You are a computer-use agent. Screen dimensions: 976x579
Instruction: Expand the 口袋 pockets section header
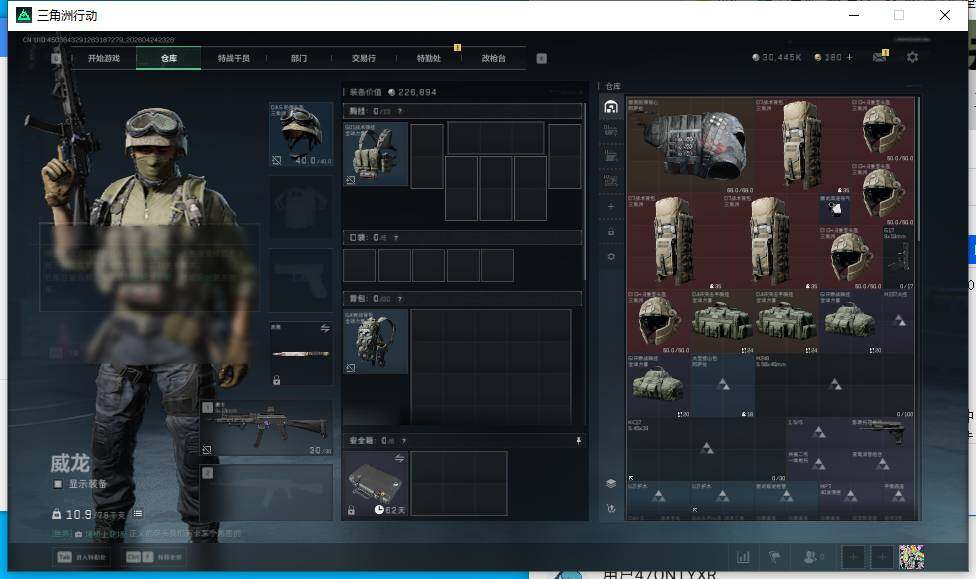[462, 238]
